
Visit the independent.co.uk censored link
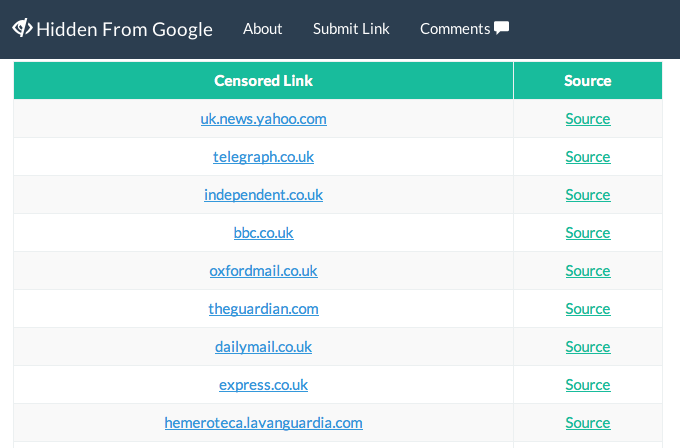tap(263, 195)
